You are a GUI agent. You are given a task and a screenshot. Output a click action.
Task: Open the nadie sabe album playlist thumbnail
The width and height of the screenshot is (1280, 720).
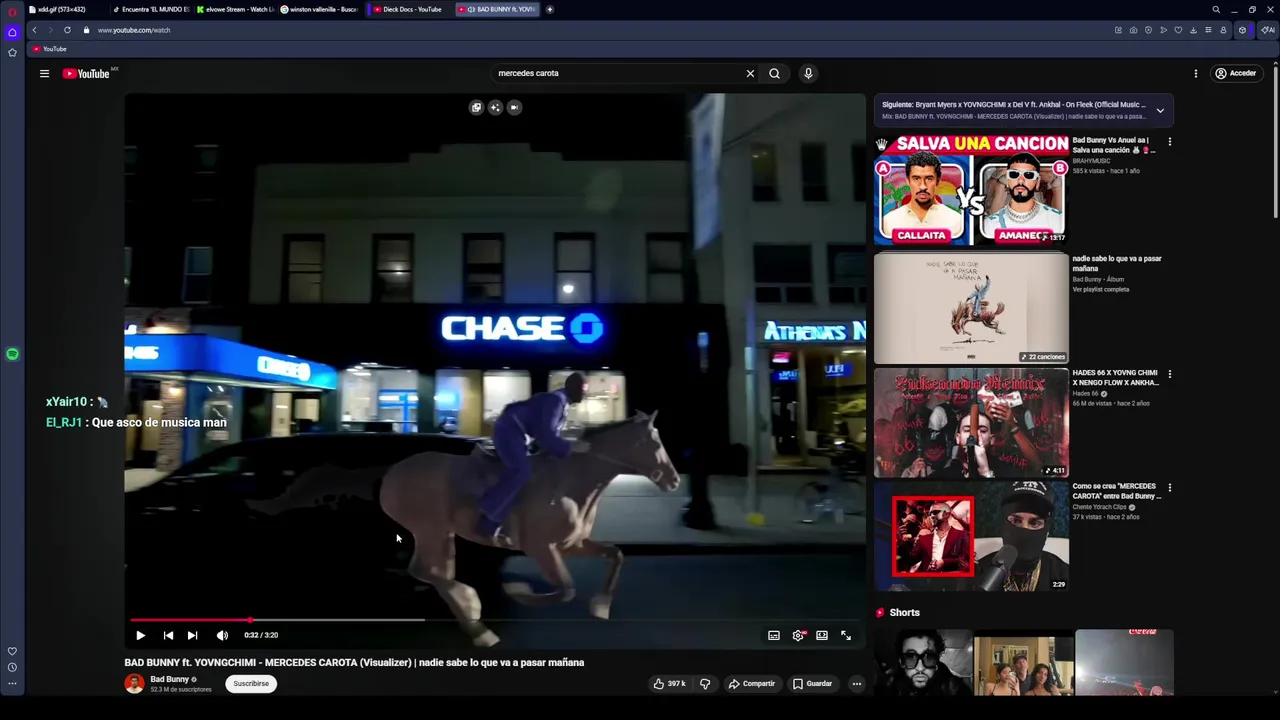[971, 307]
